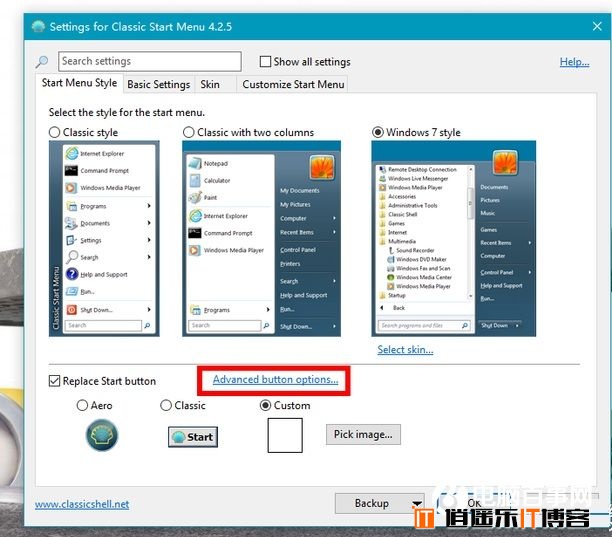612x537 pixels.
Task: Choose the Custom start button radio option
Action: tap(265, 405)
